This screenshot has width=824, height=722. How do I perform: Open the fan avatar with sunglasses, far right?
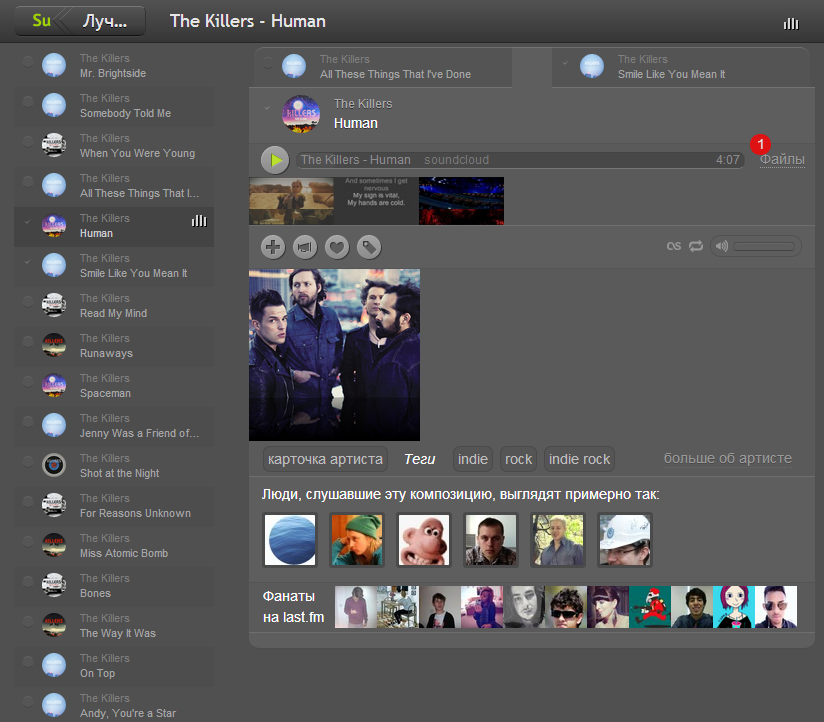click(x=776, y=607)
